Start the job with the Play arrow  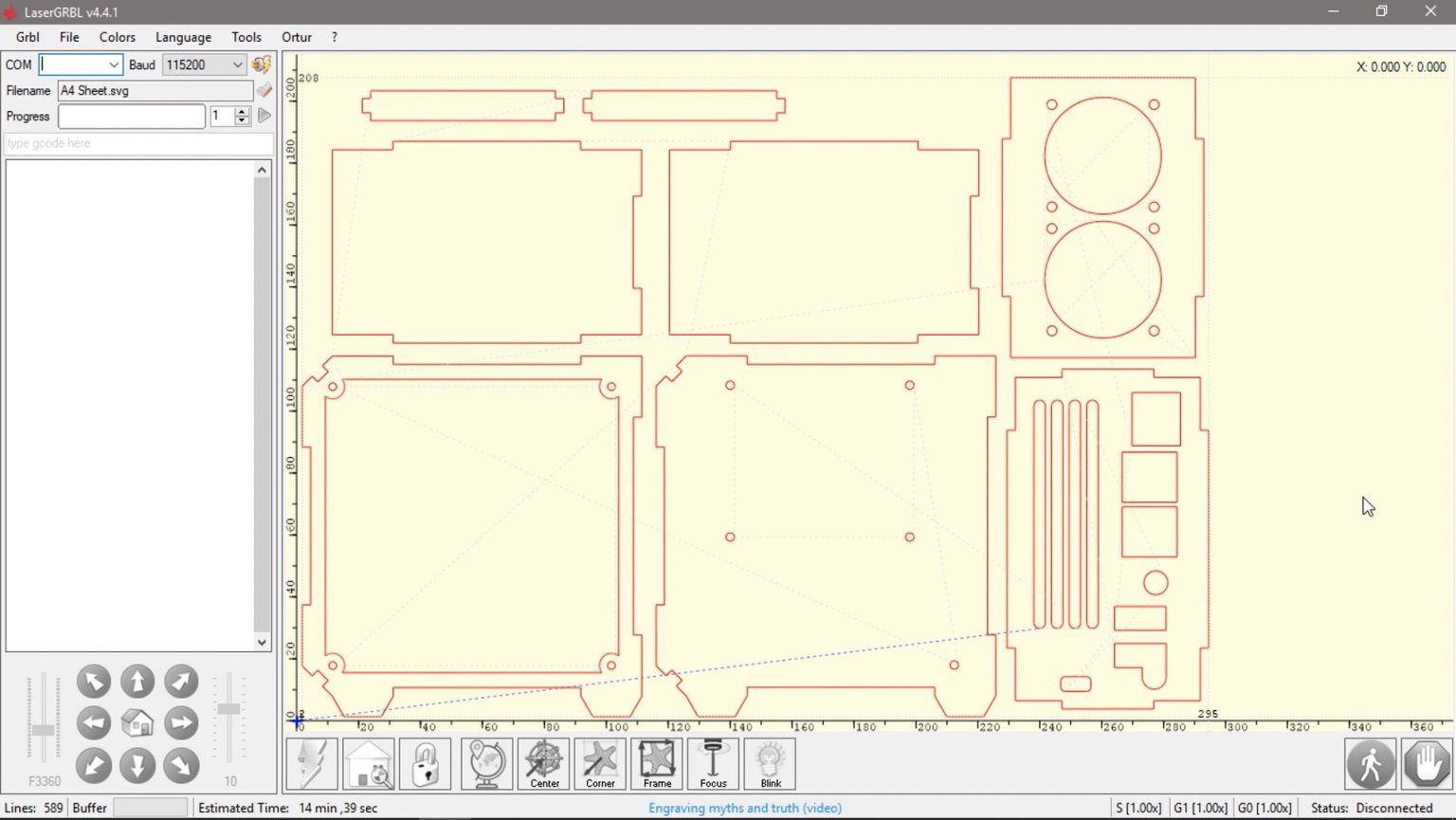pyautogui.click(x=264, y=116)
